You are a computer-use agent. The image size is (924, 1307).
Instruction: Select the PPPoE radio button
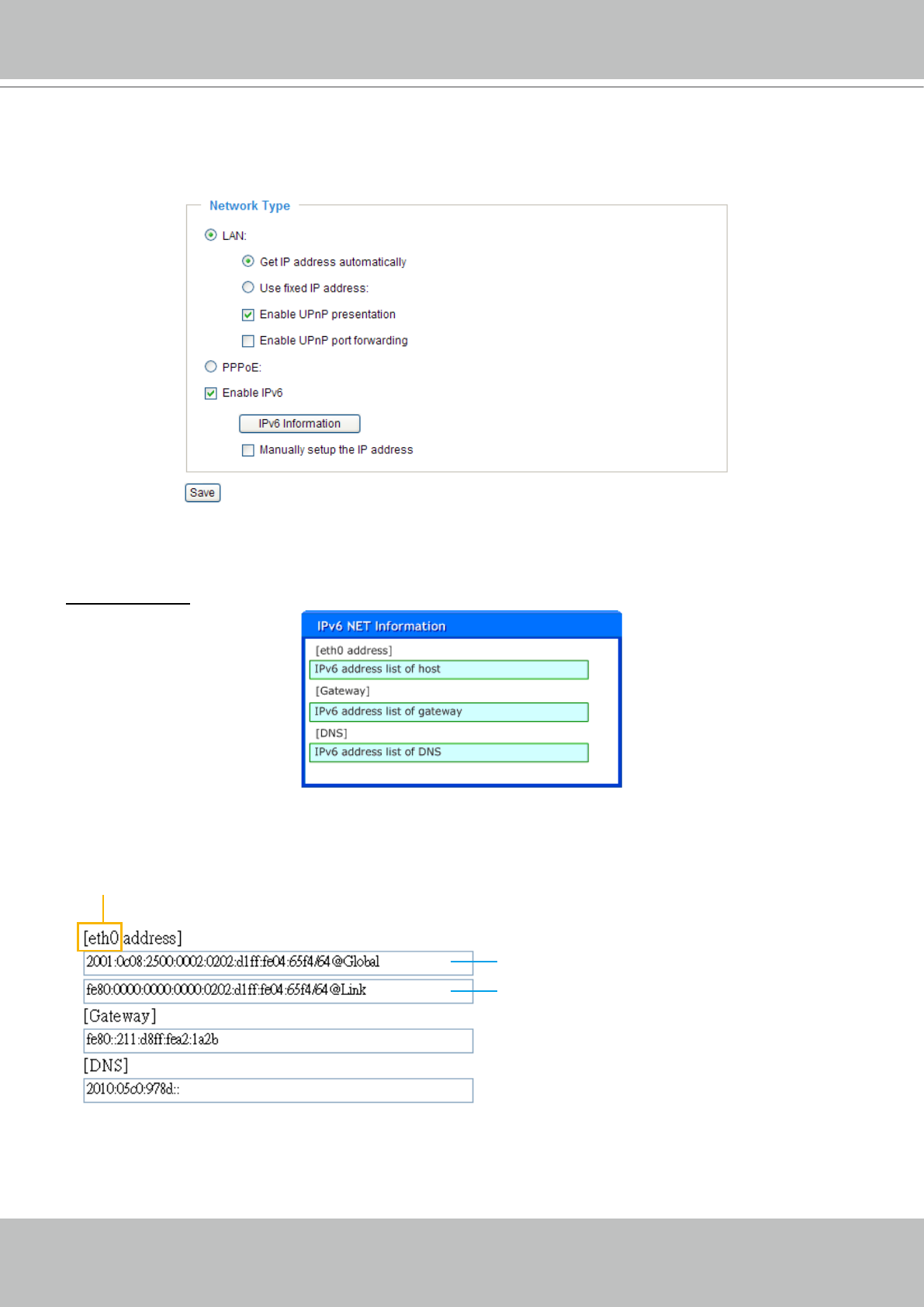click(210, 367)
